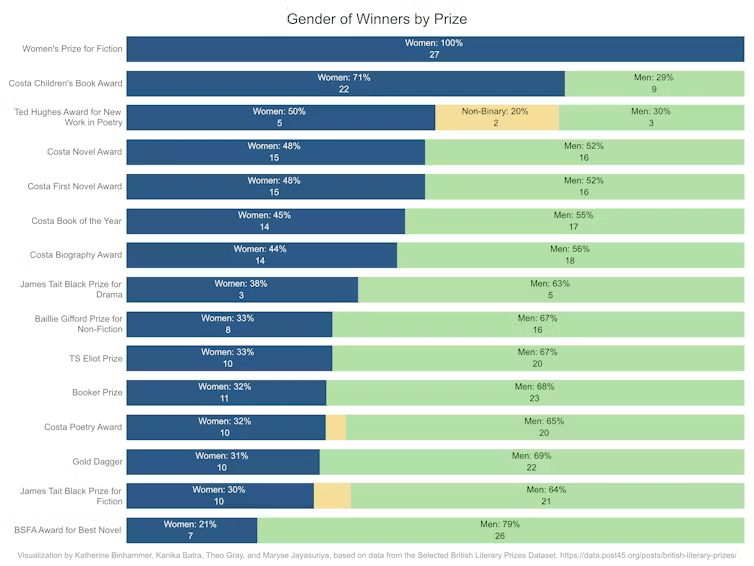
Task: Click Women segment of Costa Biography Award bar
Action: [261, 255]
